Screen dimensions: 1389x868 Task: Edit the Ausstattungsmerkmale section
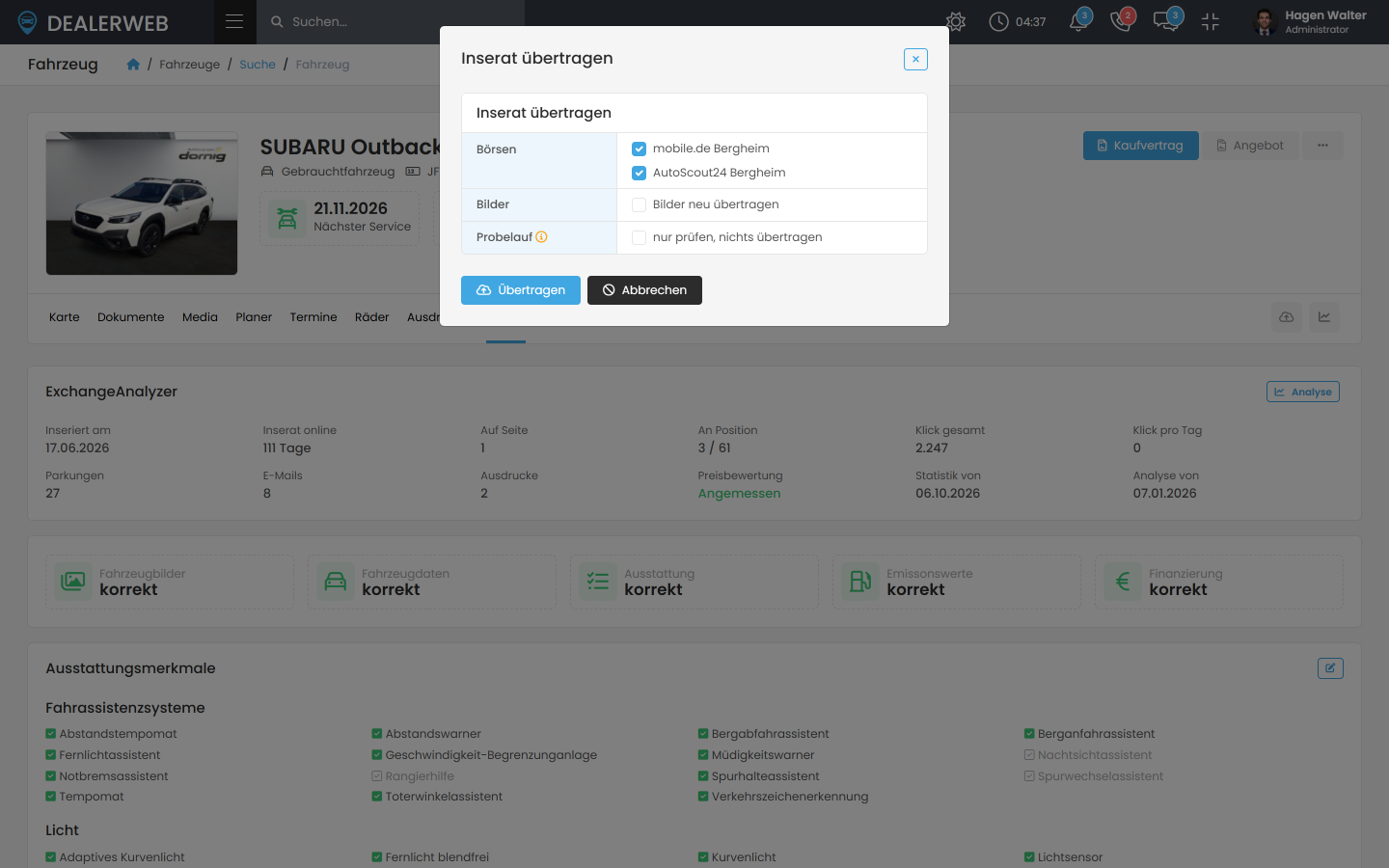click(x=1330, y=668)
